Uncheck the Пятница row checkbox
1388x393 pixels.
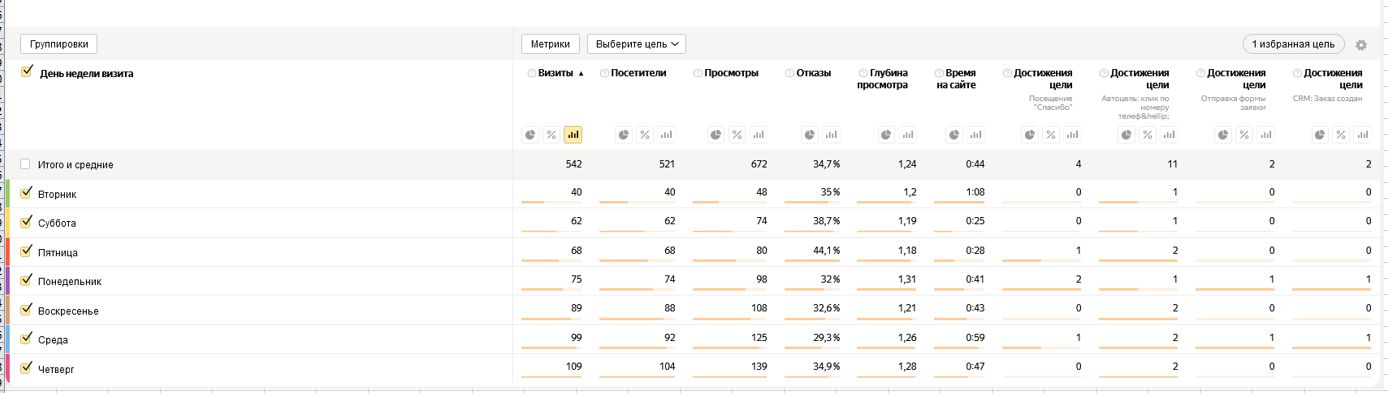pyautogui.click(x=26, y=251)
